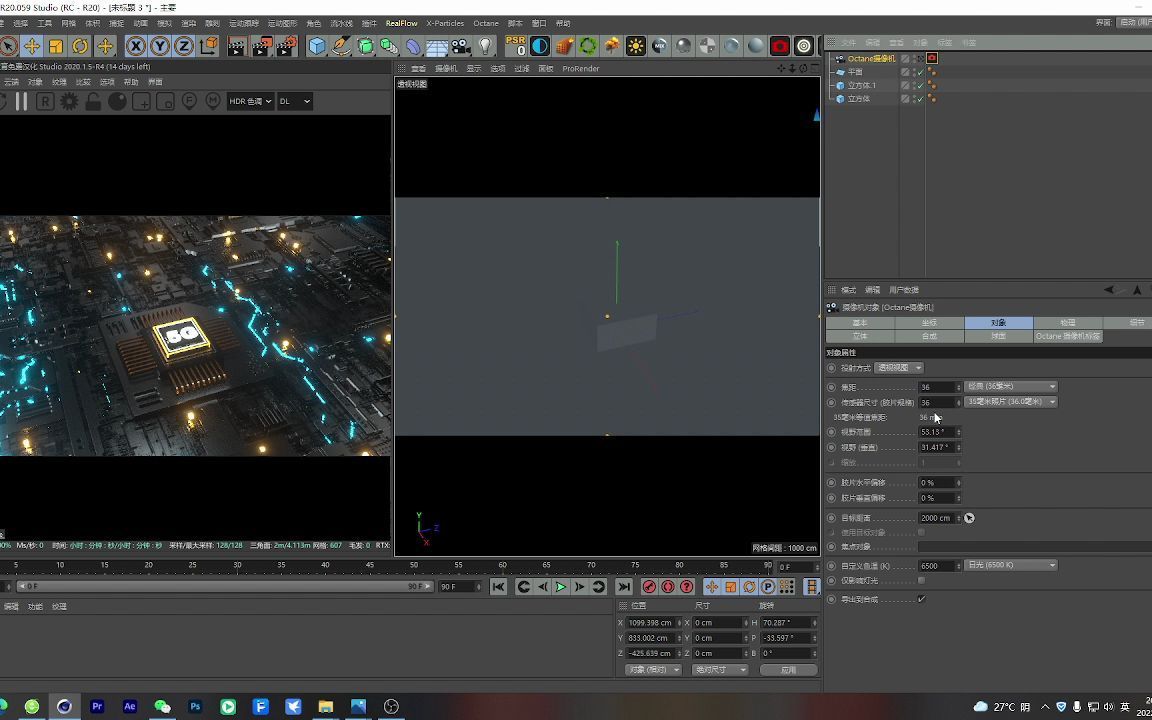Screen dimensions: 1152x720
Task: Open the Octane menu in the menu bar
Action: tap(486, 23)
